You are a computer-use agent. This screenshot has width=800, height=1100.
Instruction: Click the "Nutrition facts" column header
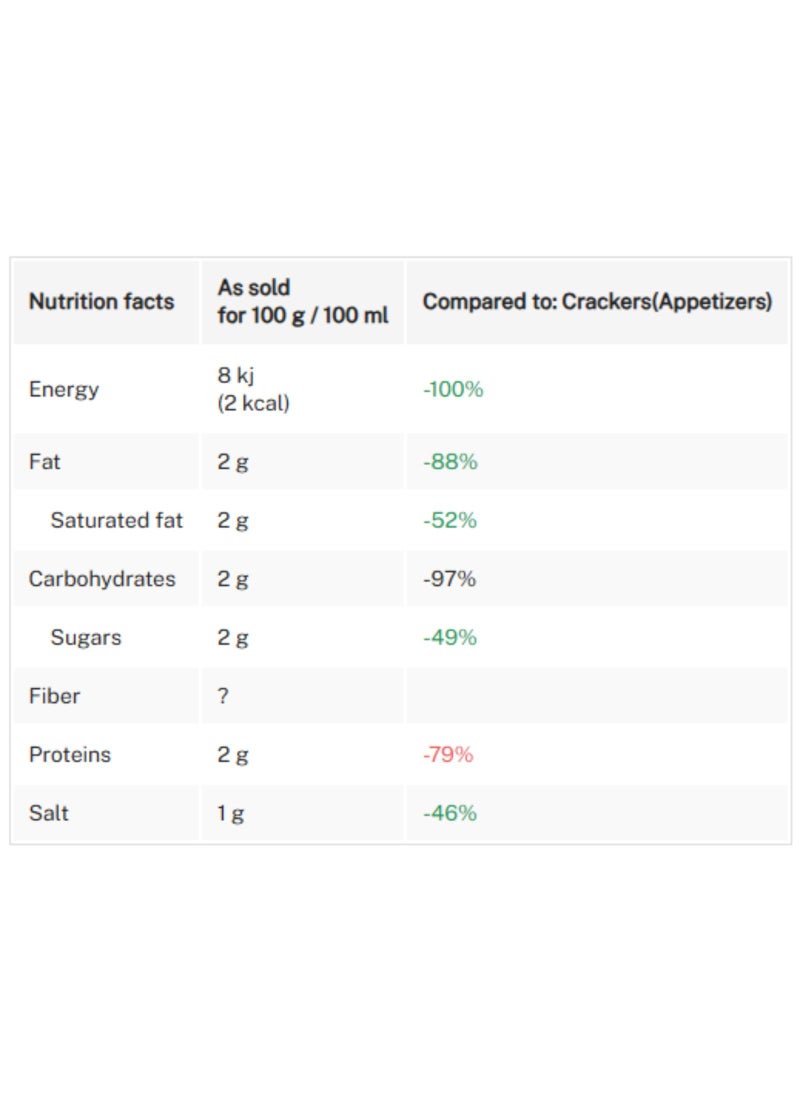tap(101, 302)
